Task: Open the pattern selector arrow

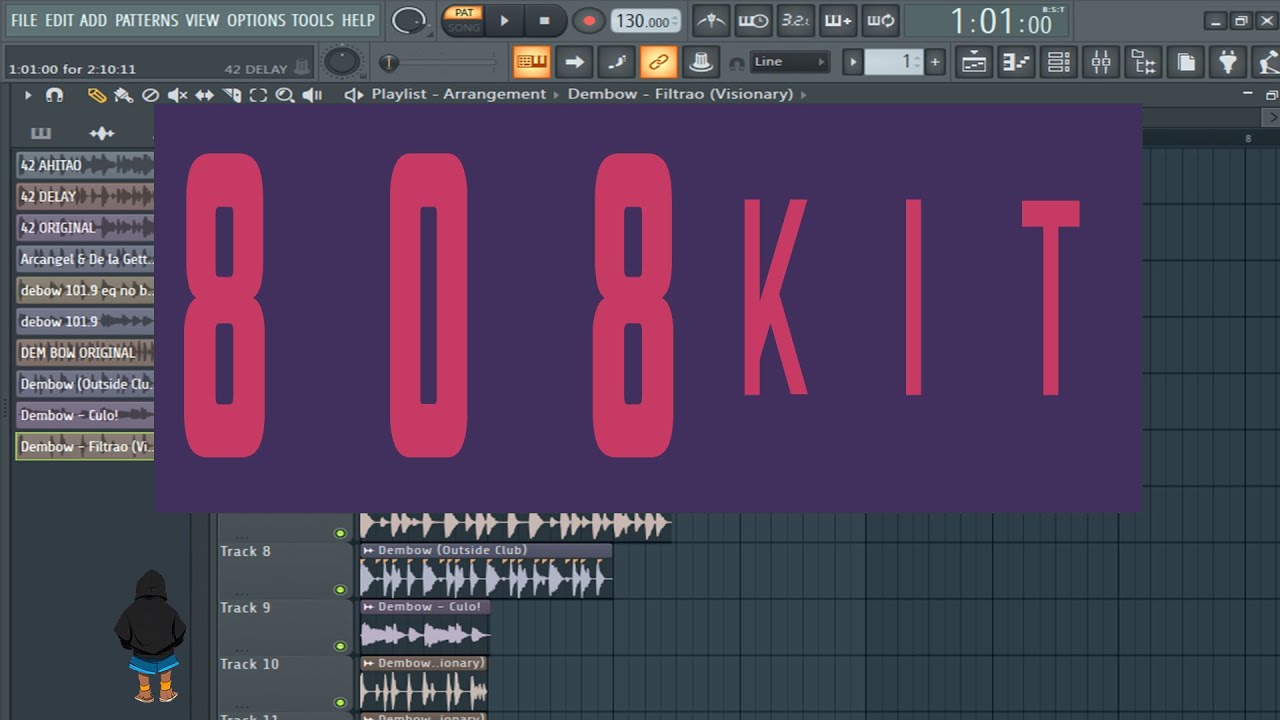Action: [853, 62]
